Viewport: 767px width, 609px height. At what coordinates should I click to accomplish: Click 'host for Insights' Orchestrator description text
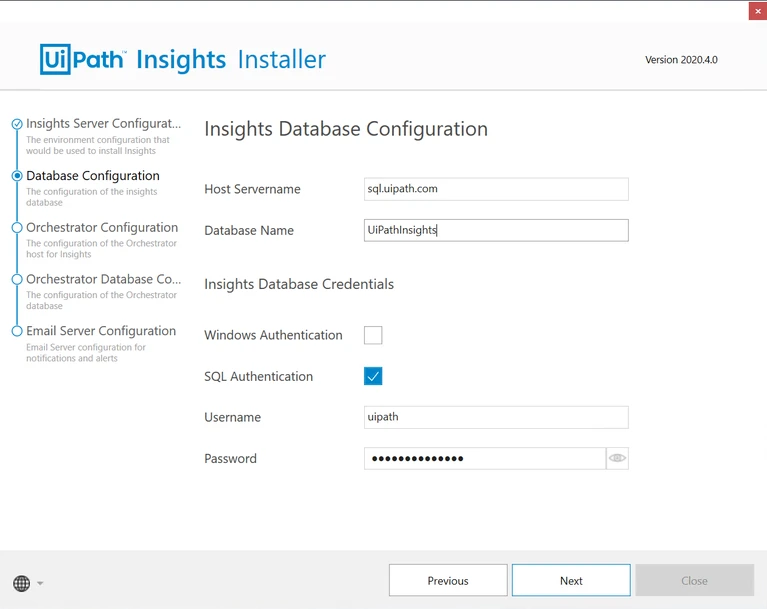point(59,254)
